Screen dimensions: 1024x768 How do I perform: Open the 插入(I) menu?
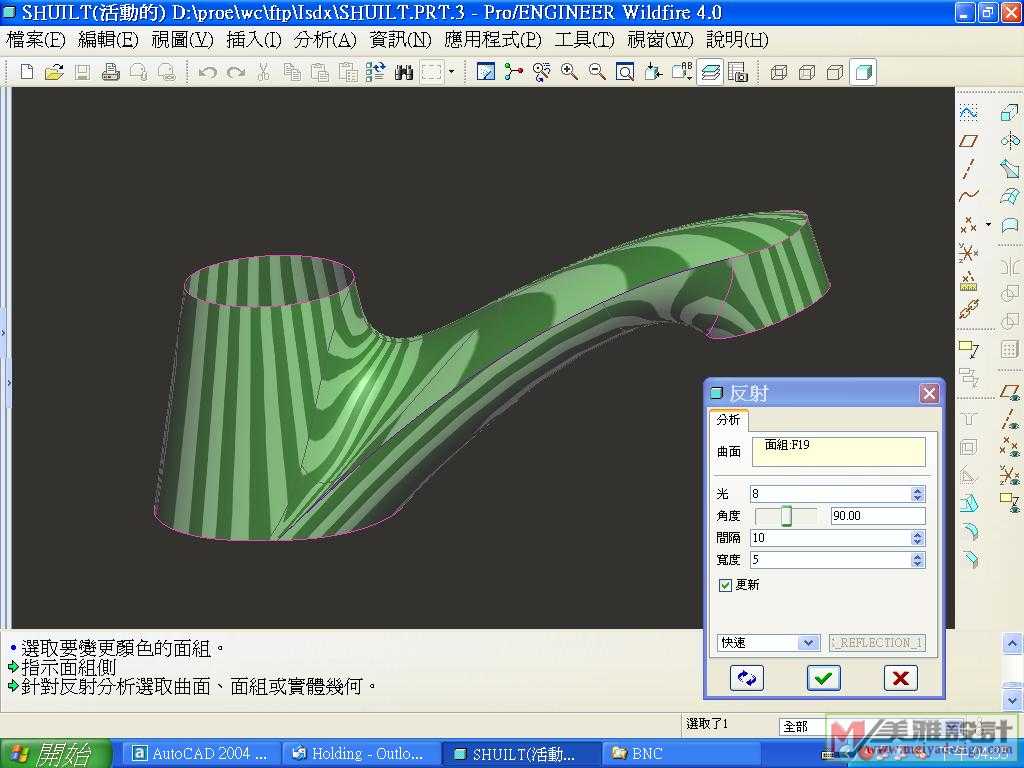254,40
